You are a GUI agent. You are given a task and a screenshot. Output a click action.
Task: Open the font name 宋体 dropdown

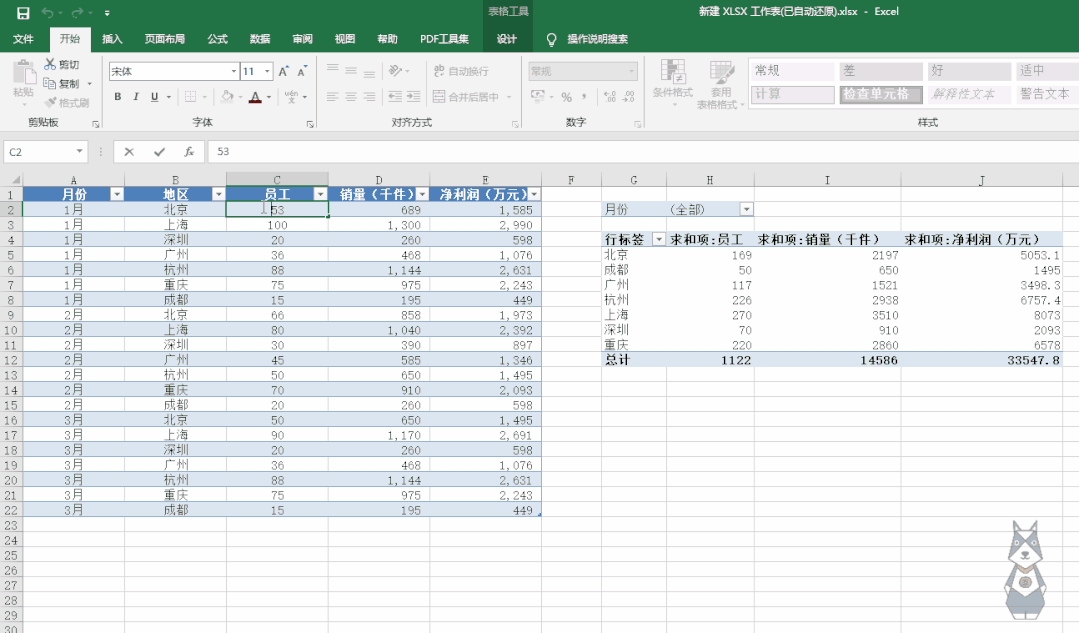(234, 72)
